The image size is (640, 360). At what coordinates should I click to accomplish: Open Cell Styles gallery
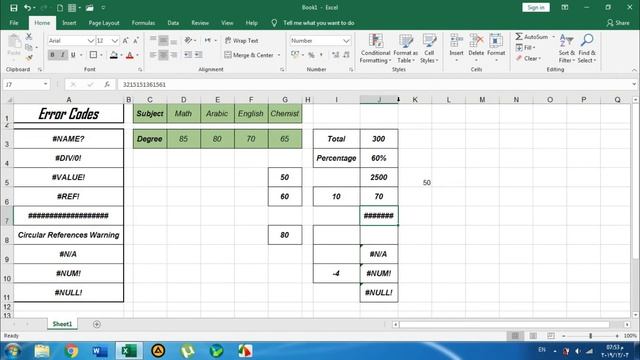pos(429,48)
